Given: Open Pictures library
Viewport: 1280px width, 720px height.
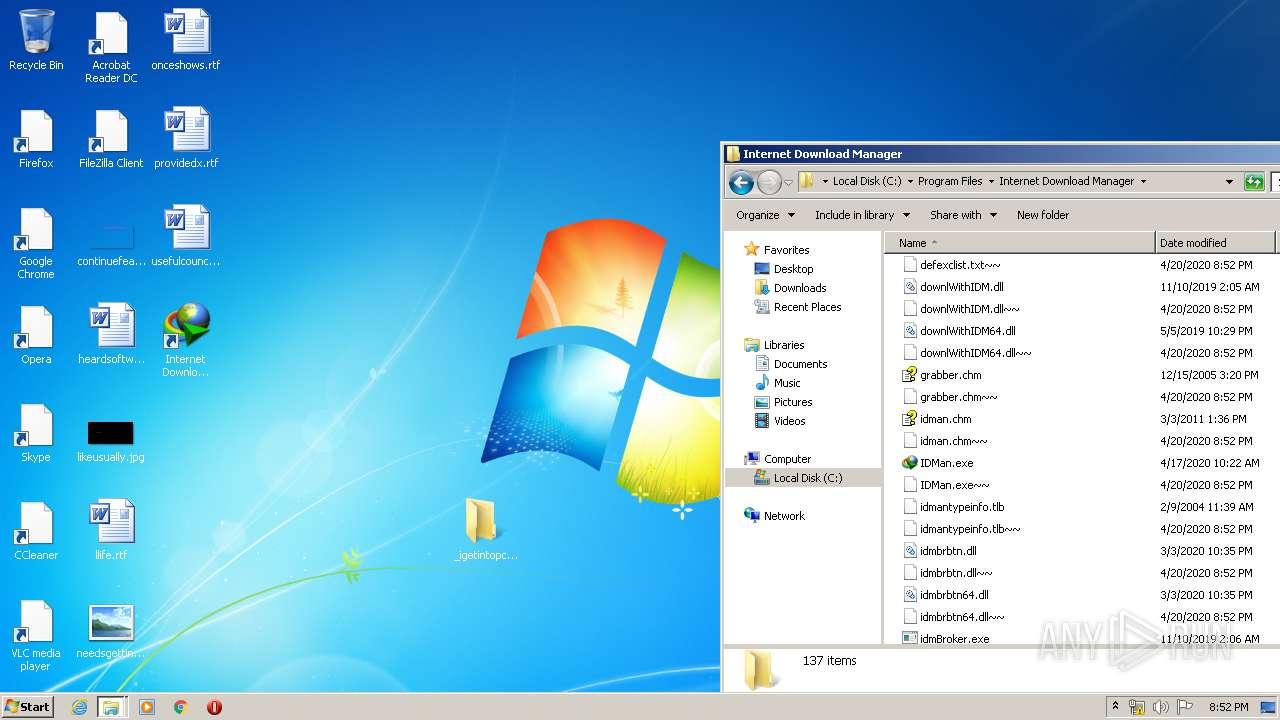Looking at the screenshot, I should pyautogui.click(x=793, y=402).
